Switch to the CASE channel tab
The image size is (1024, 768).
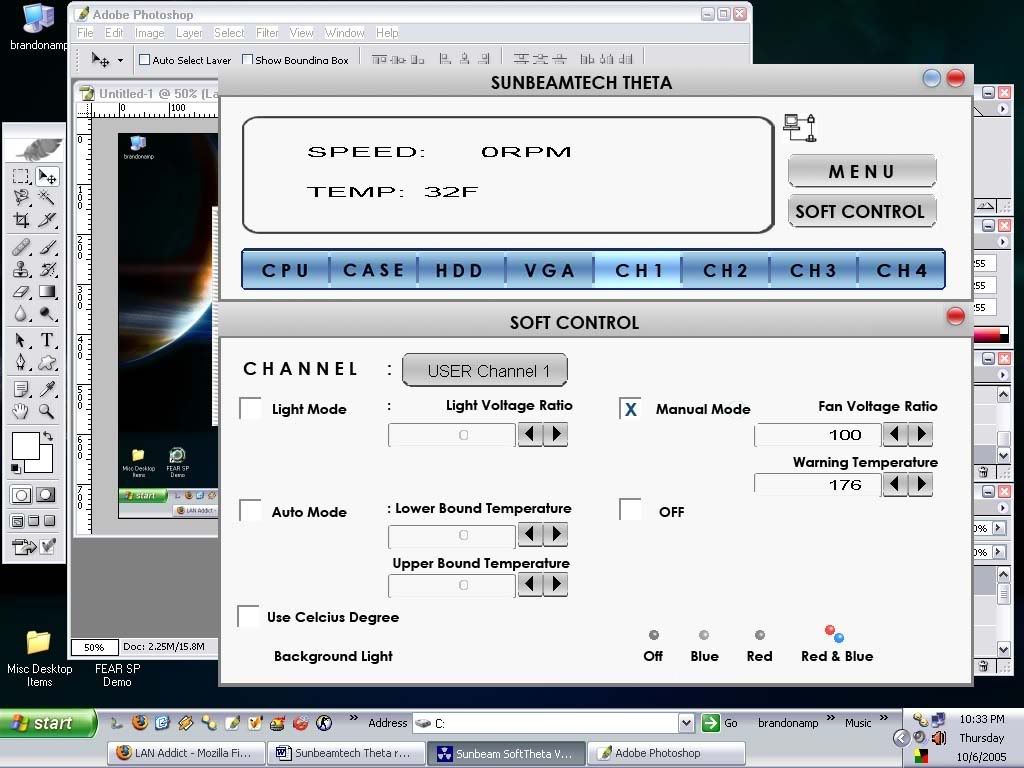point(374,270)
